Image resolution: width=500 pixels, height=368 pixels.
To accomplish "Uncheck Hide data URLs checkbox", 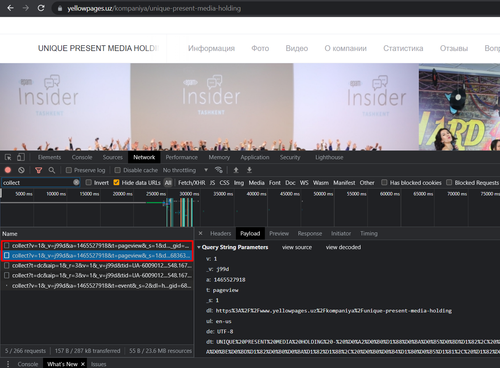I will (x=116, y=182).
